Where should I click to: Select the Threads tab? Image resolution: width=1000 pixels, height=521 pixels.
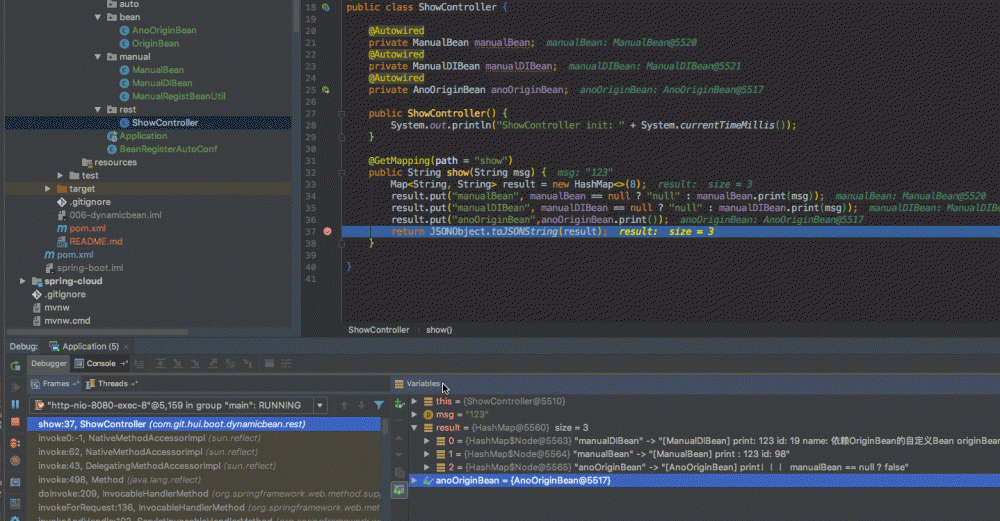pos(111,383)
